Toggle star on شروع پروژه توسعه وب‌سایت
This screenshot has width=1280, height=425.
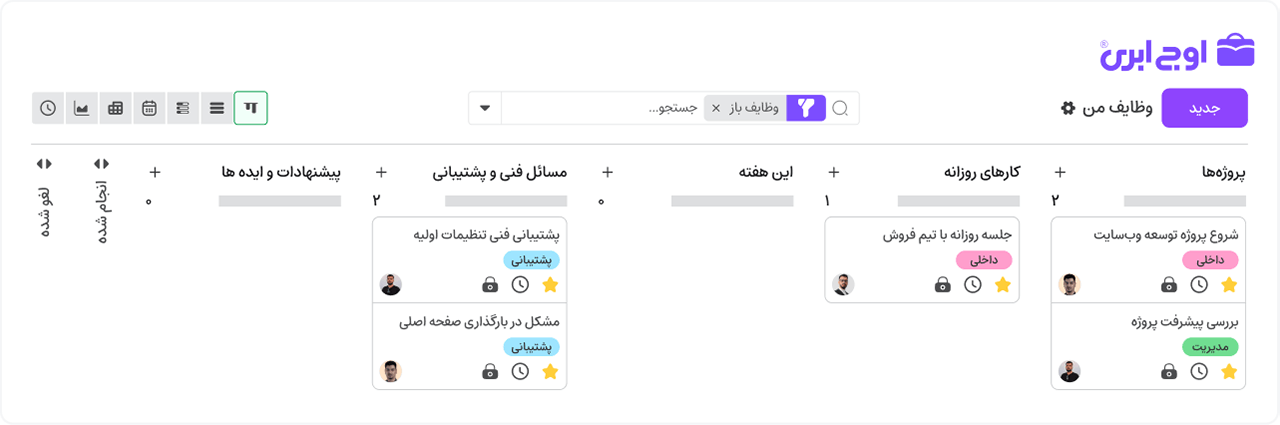click(x=1229, y=285)
